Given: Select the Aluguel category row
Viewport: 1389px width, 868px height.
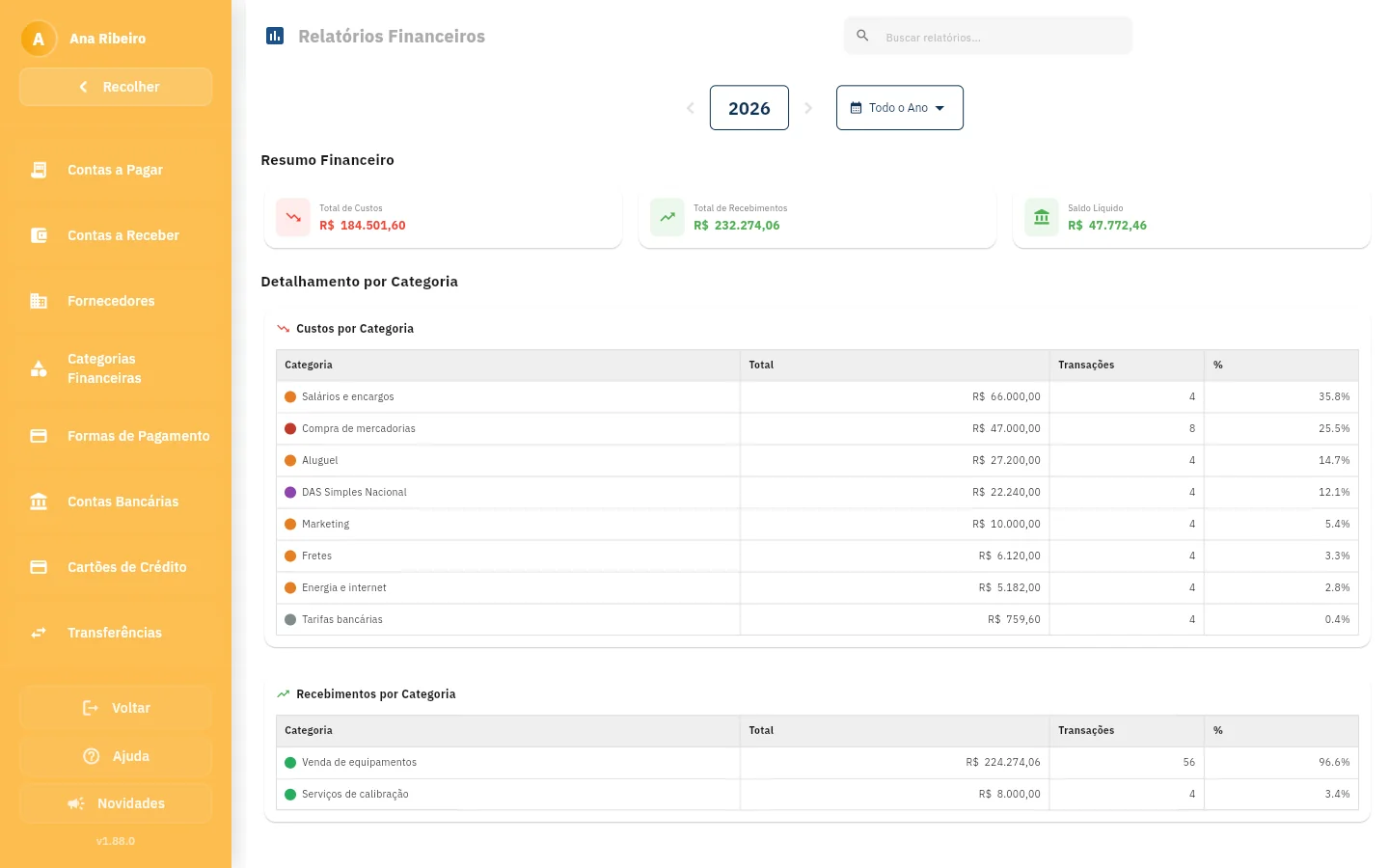Looking at the screenshot, I should point(817,460).
